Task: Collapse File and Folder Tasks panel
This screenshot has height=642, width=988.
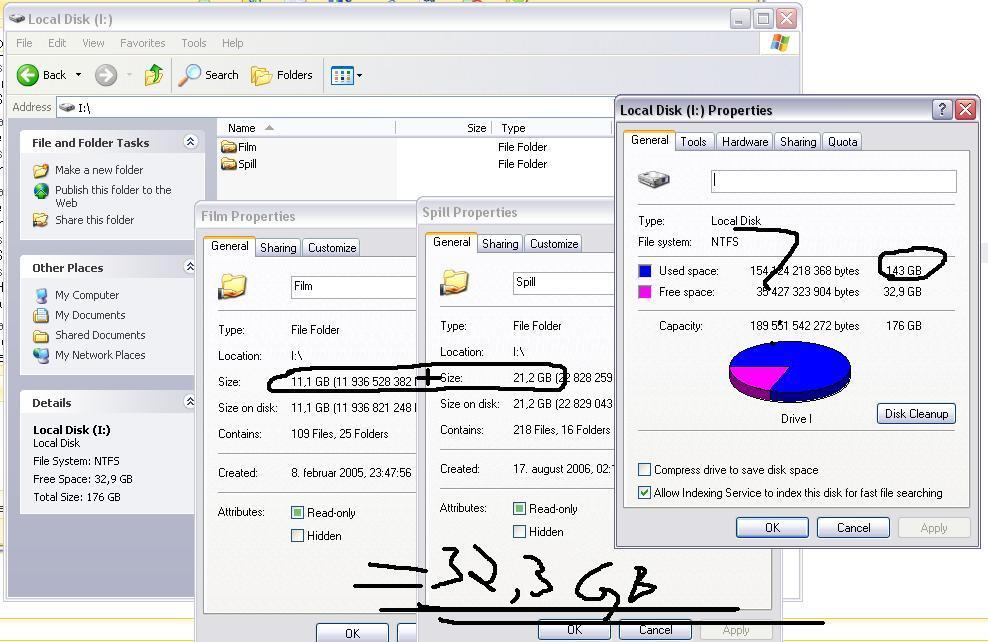Action: 190,142
